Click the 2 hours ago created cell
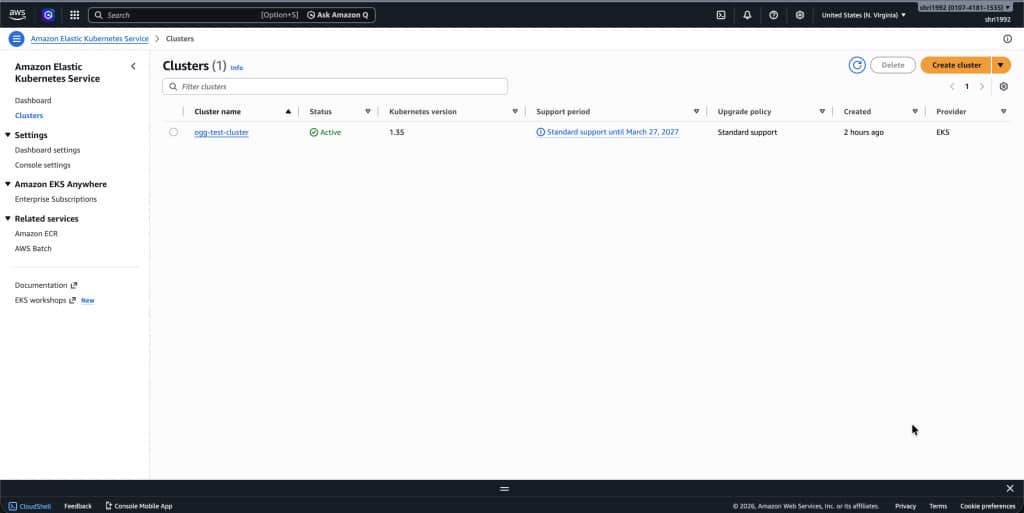 click(x=863, y=132)
